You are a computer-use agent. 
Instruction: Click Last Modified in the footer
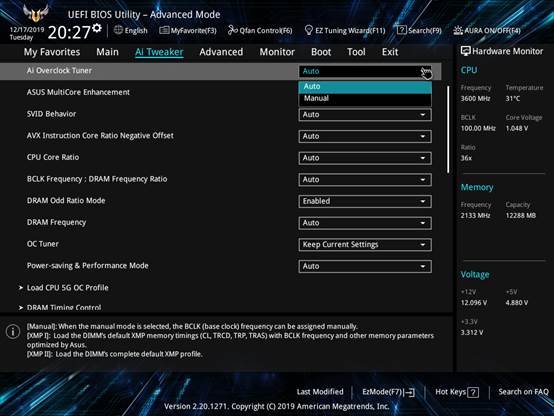tap(320, 392)
